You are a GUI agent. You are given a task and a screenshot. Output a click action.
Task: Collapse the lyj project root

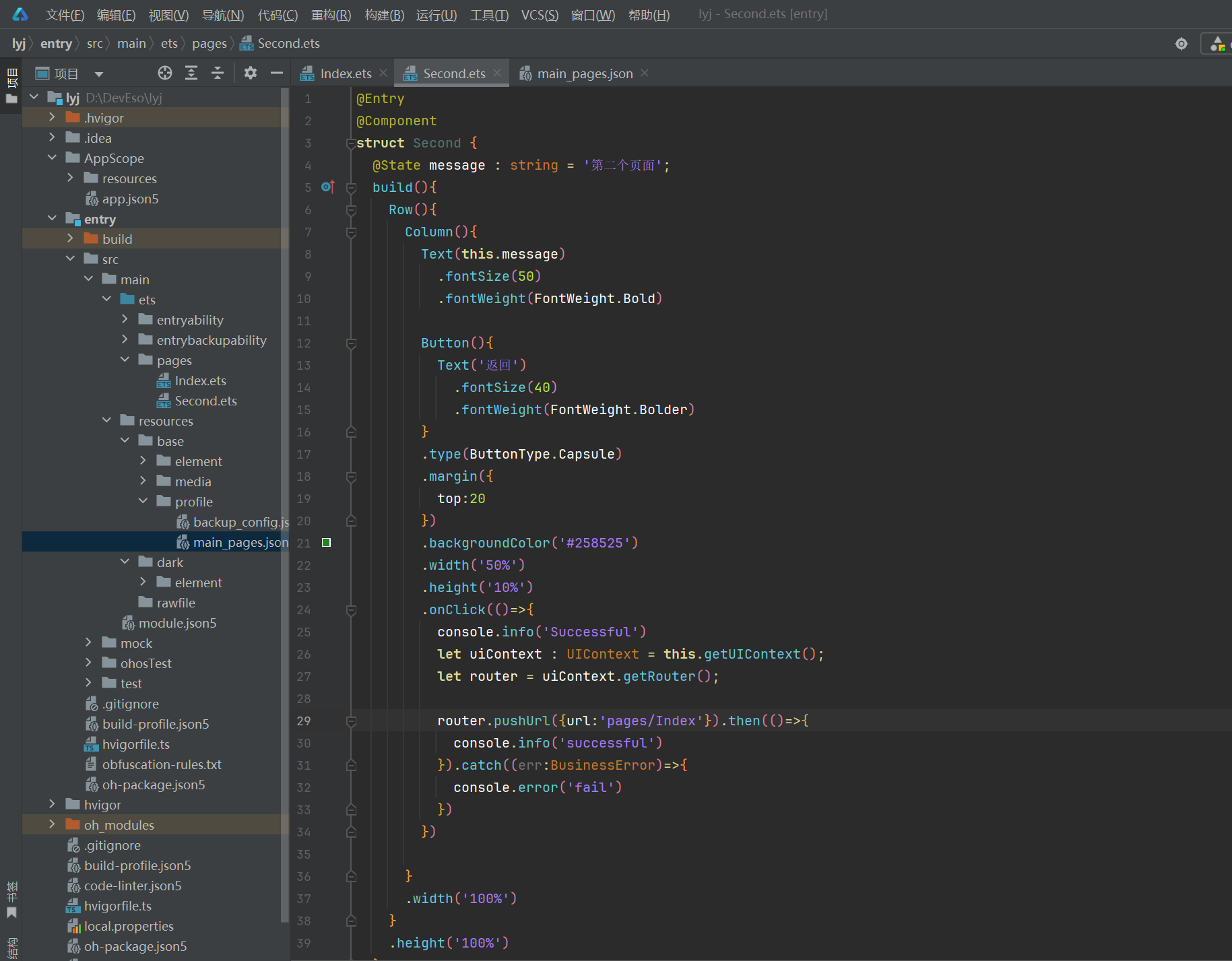[34, 98]
